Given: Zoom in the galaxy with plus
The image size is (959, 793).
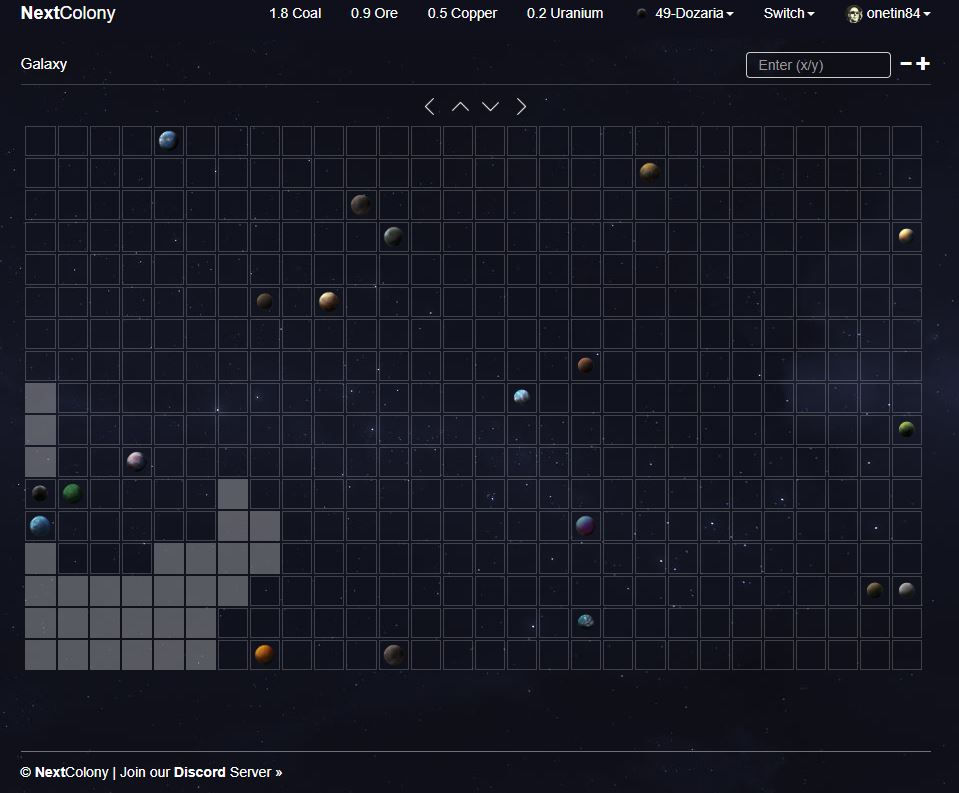Looking at the screenshot, I should point(923,64).
